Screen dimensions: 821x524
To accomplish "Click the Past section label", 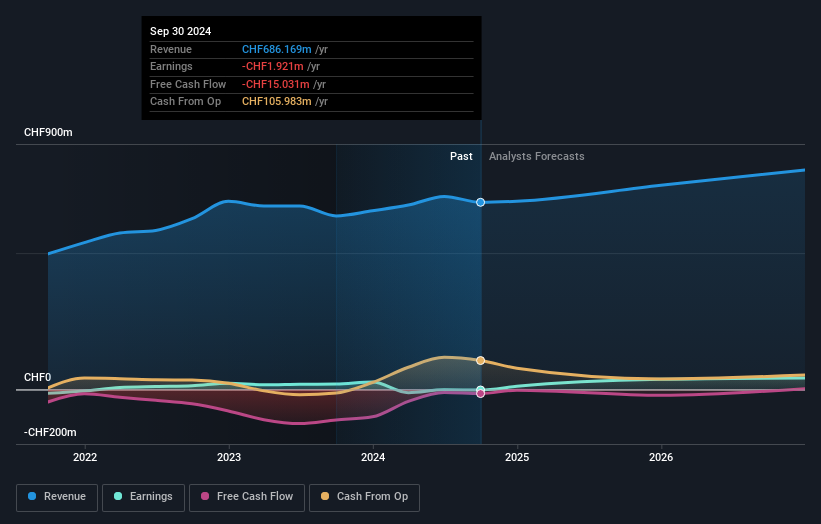I will pyautogui.click(x=461, y=157).
